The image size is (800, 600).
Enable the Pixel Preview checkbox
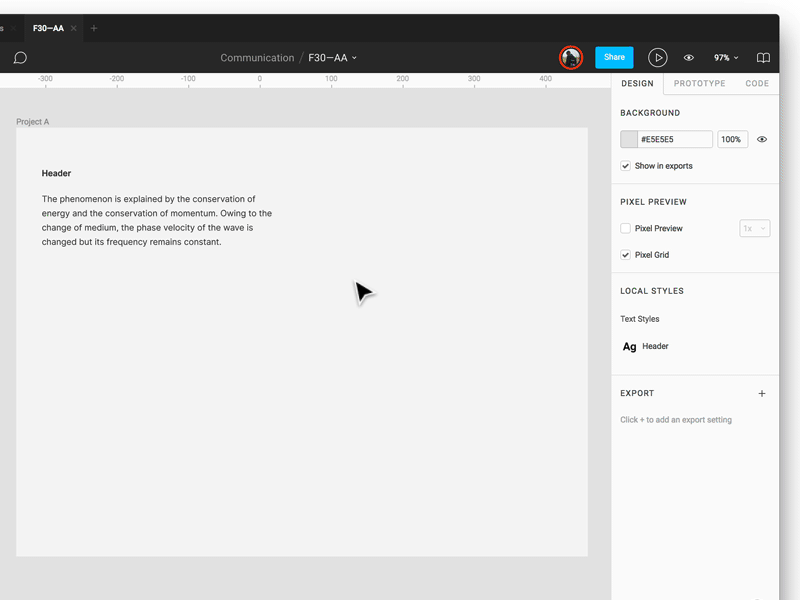coord(626,229)
